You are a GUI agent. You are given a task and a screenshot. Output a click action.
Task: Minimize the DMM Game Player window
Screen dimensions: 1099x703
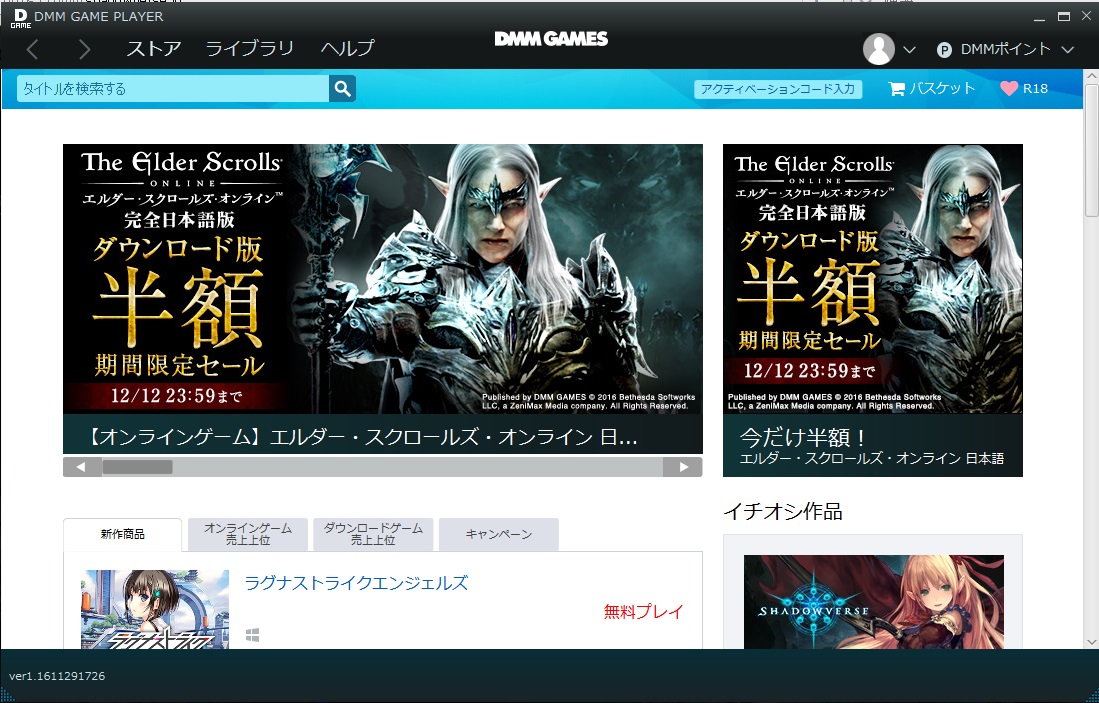pos(1039,17)
